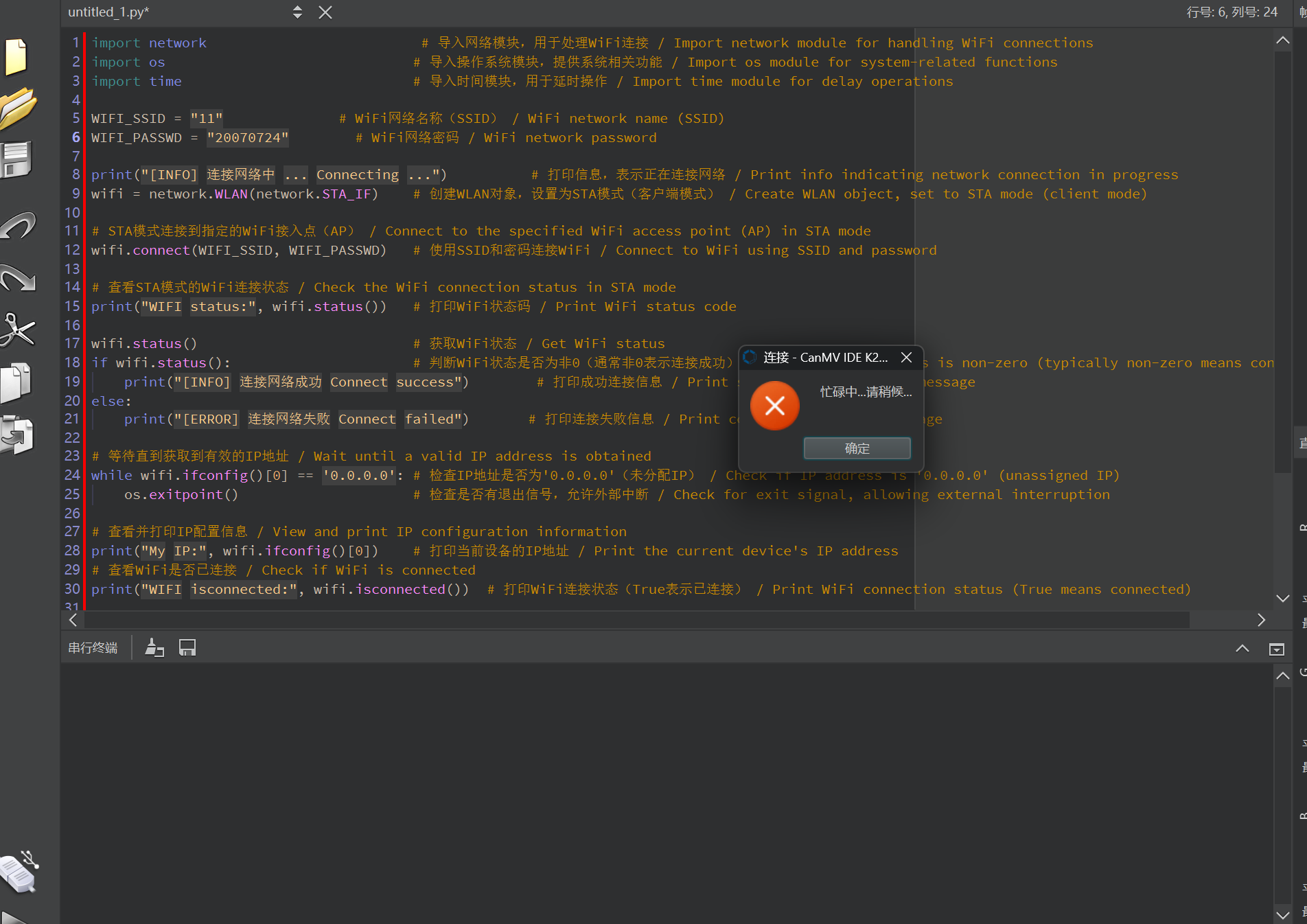Click the vertical scrollbar thumb of the editor
The height and width of the screenshot is (924, 1307).
1282,262
